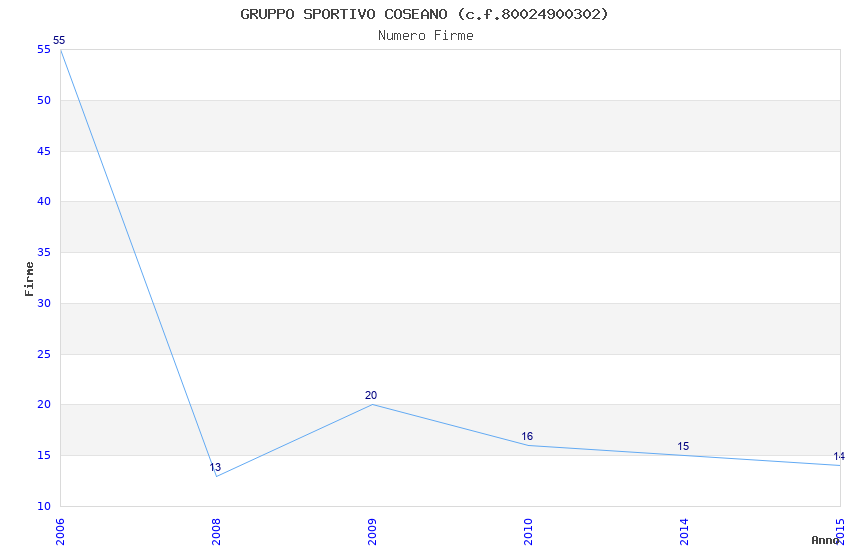Click the x-axis year 2006

[60, 532]
